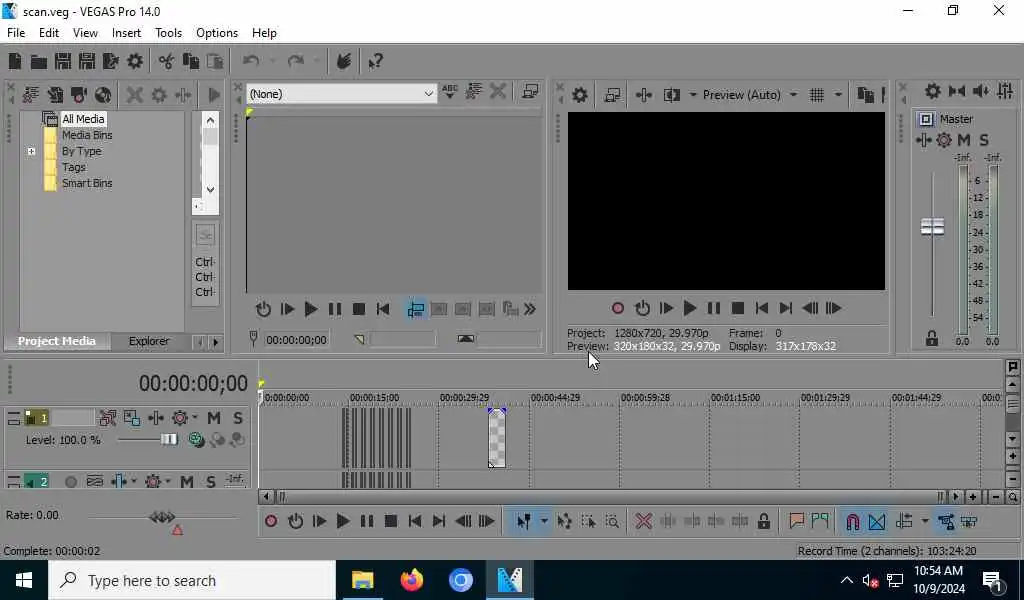This screenshot has width=1024, height=600.
Task: Expand more trimmer buttons chevron
Action: point(530,309)
